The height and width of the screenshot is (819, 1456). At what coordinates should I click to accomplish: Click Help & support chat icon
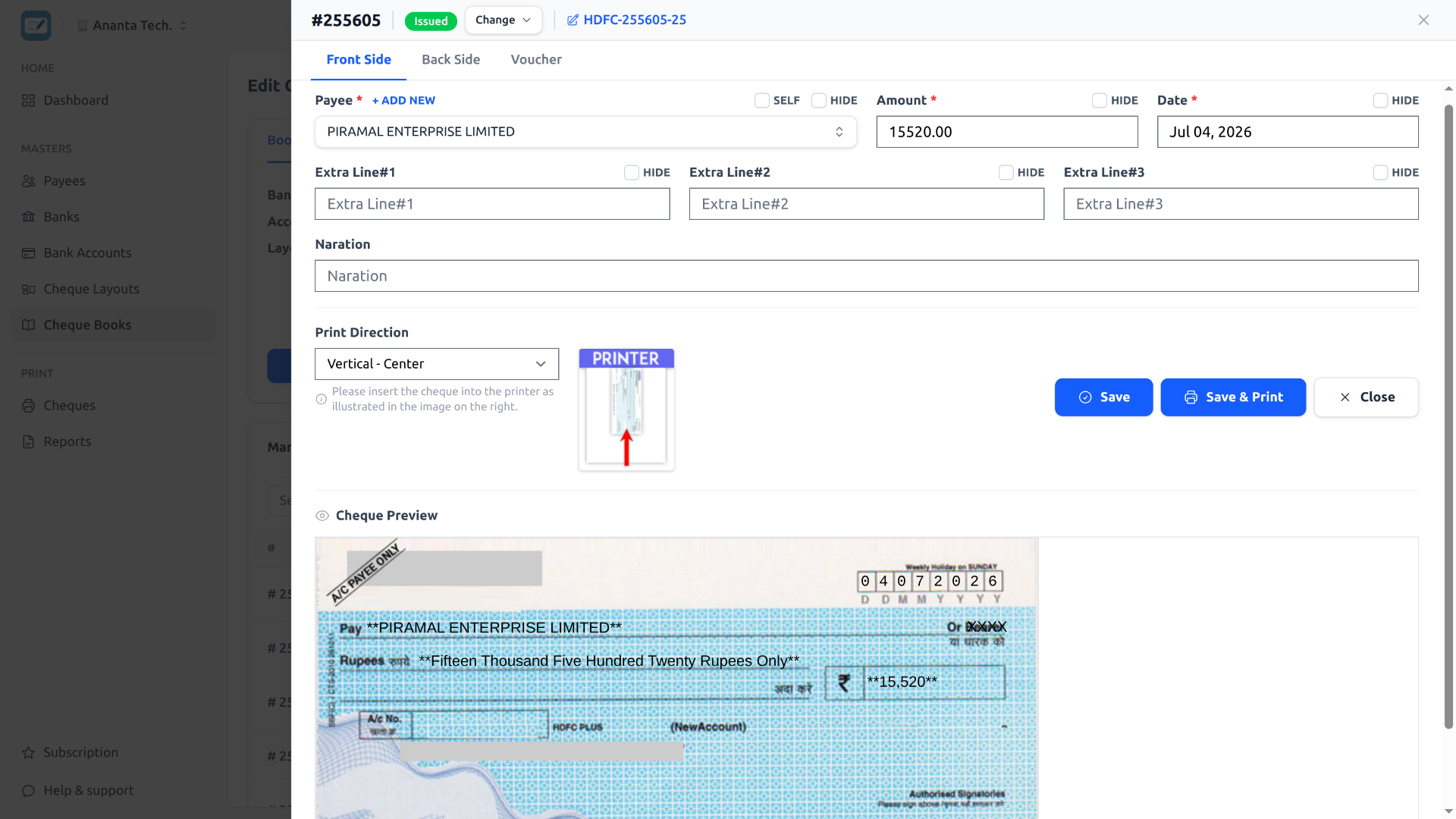pos(29,791)
